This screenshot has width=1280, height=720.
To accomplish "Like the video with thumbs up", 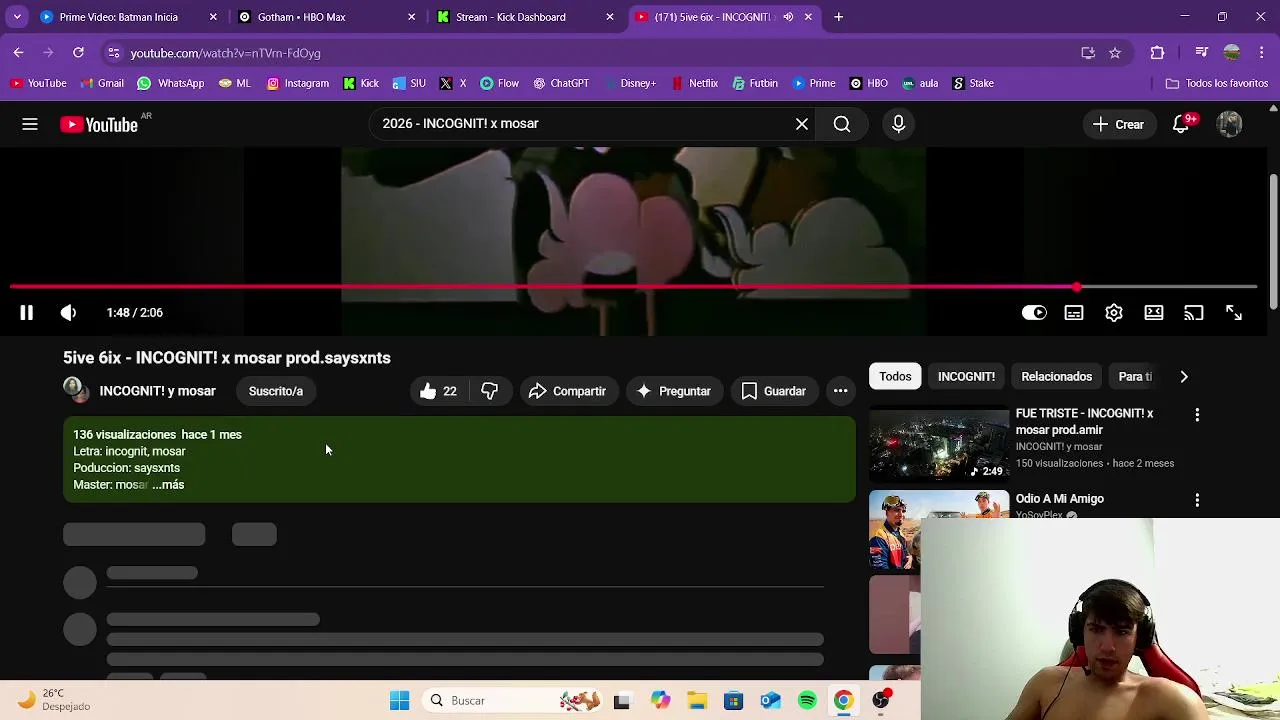I will pyautogui.click(x=438, y=391).
